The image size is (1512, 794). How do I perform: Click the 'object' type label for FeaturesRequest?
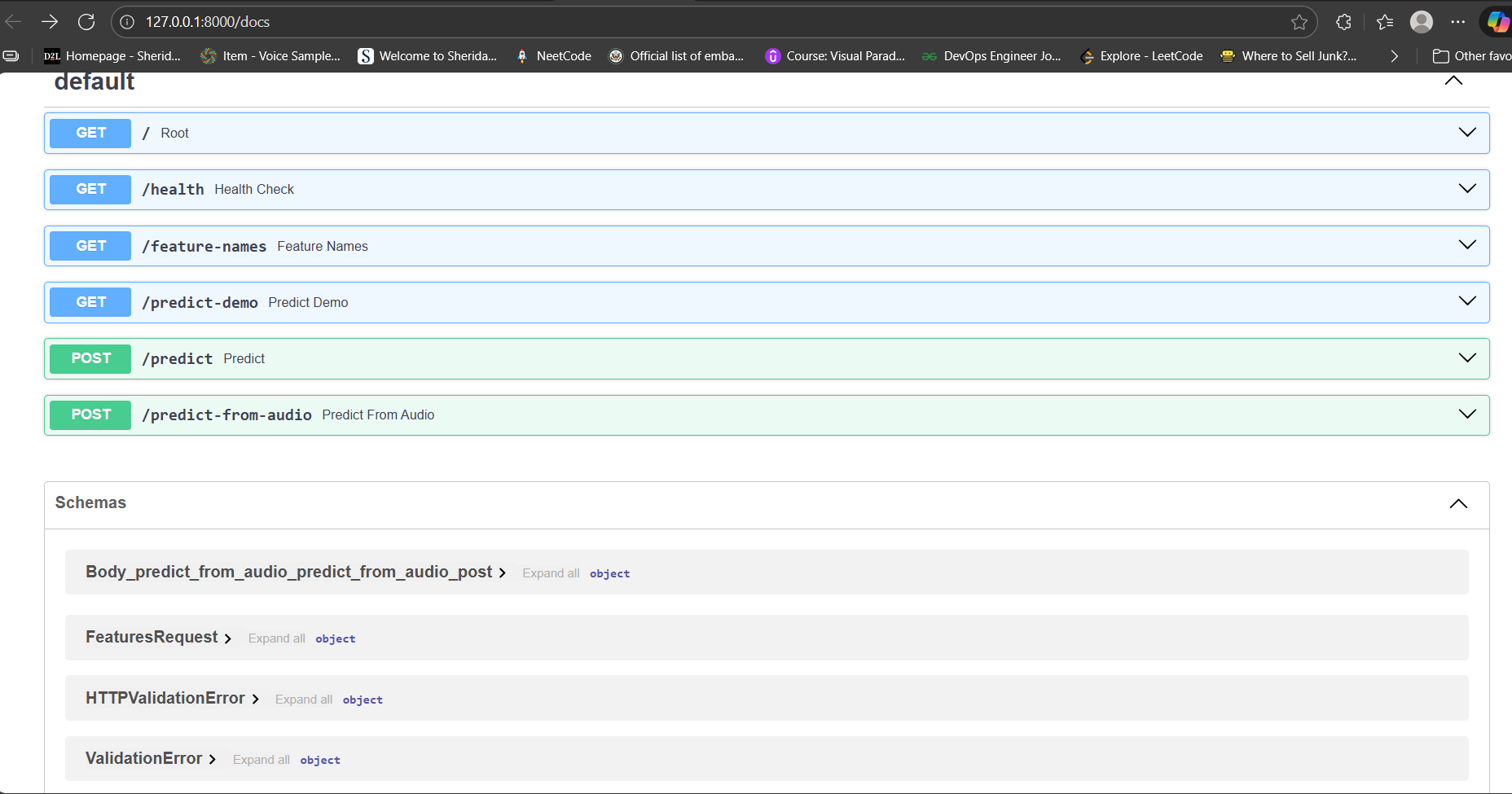336,639
